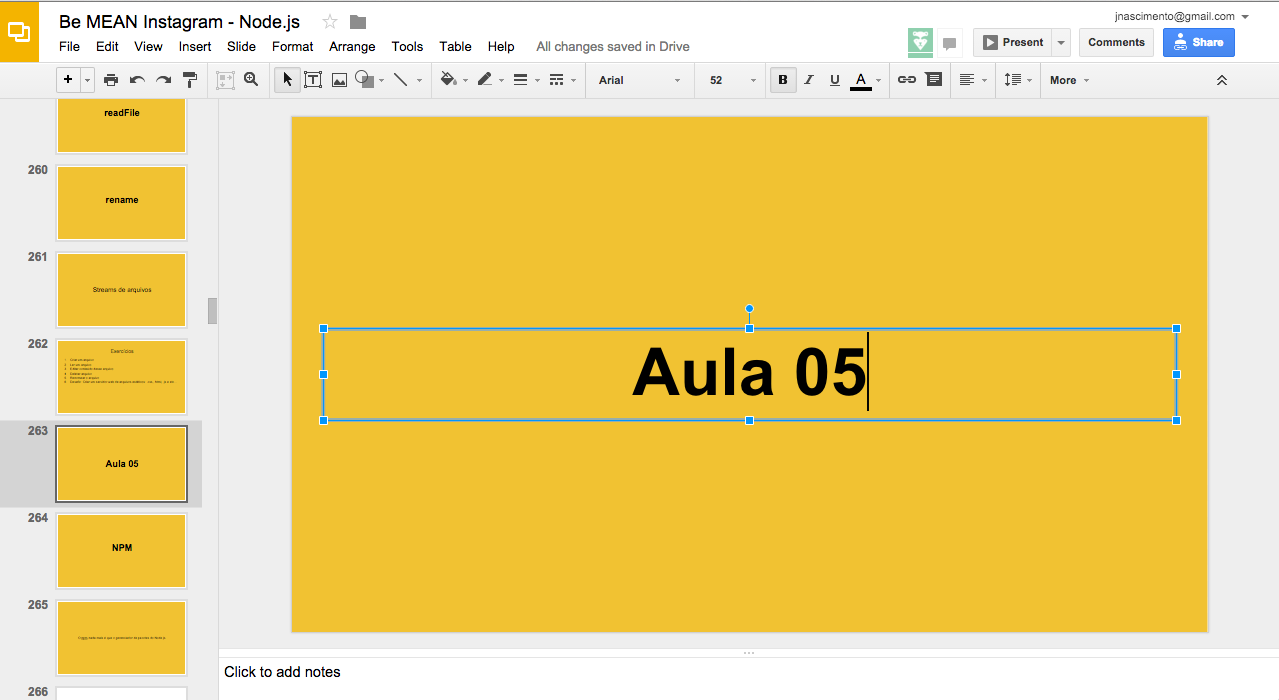Open the jnascimento@gmail.com account menu

[1181, 16]
